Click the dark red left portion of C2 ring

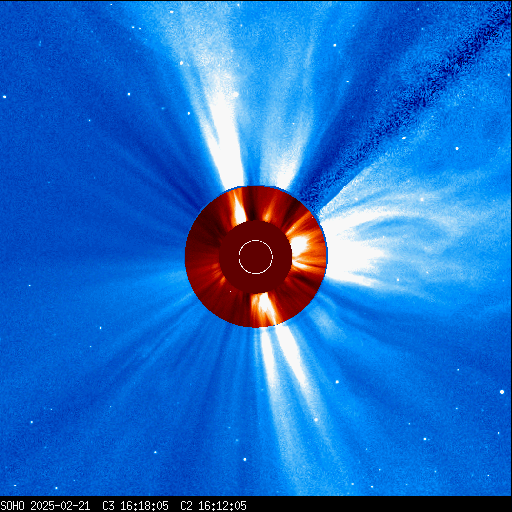tap(202, 257)
